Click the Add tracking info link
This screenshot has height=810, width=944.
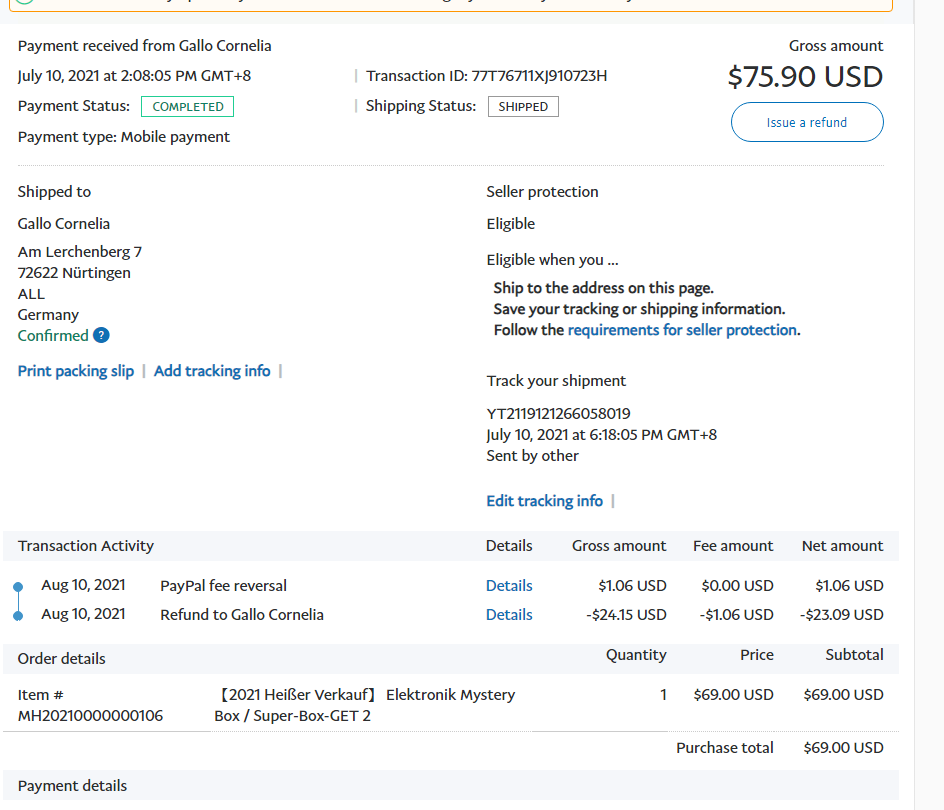point(212,371)
